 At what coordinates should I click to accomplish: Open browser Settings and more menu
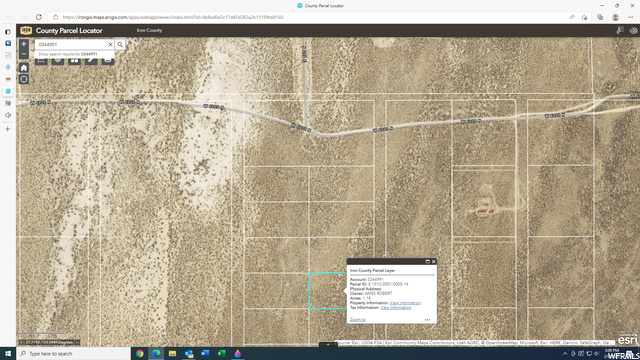(631, 17)
